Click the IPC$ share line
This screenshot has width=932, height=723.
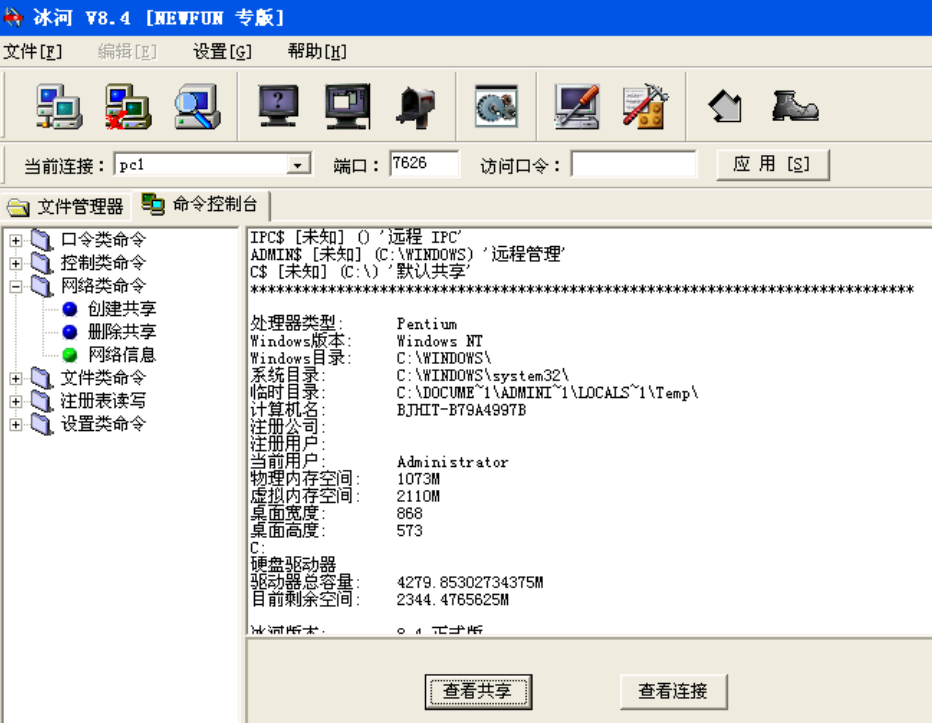[356, 237]
